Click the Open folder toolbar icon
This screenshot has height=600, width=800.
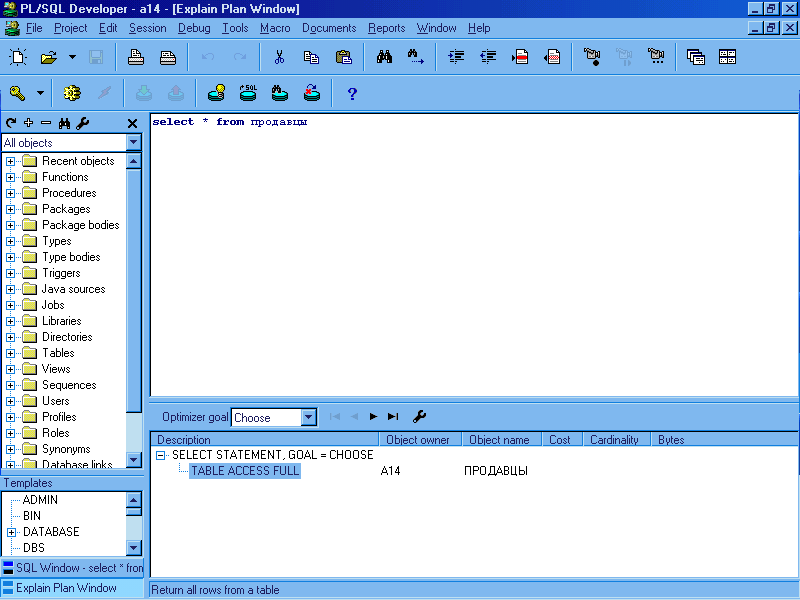click(x=48, y=57)
